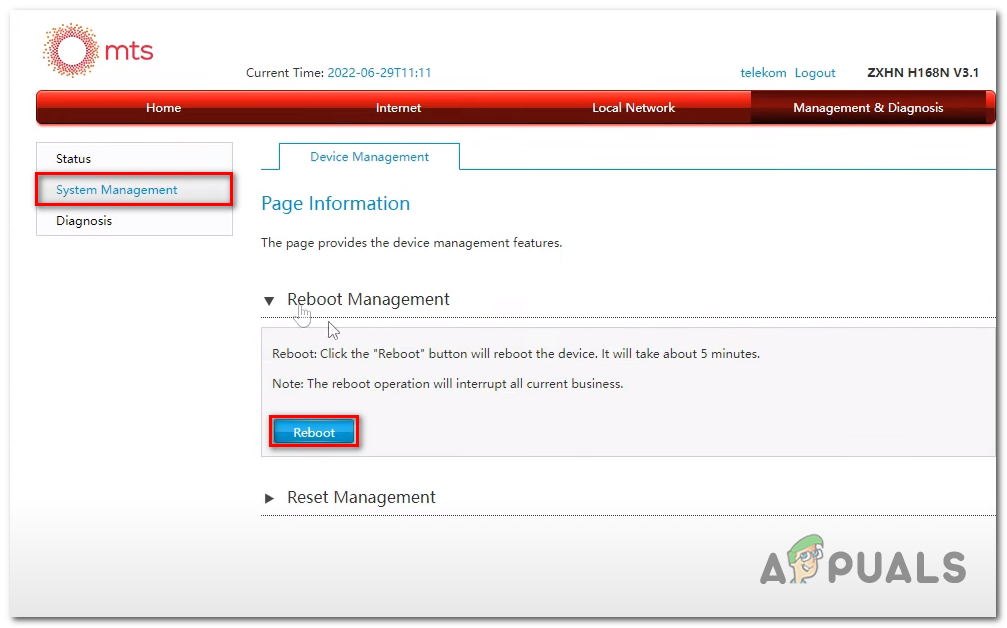Switch to the Internet tab
Screen dimensions: 1007x628
point(398,108)
